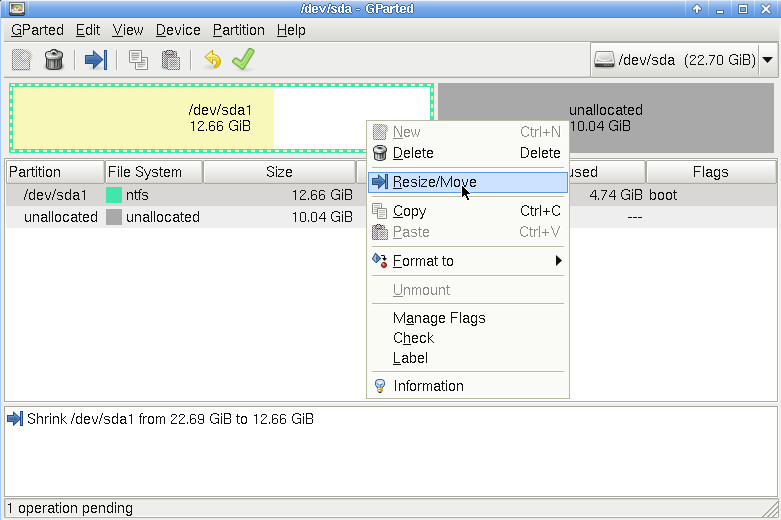Click the trash icon beside Delete in context menu

(x=380, y=153)
